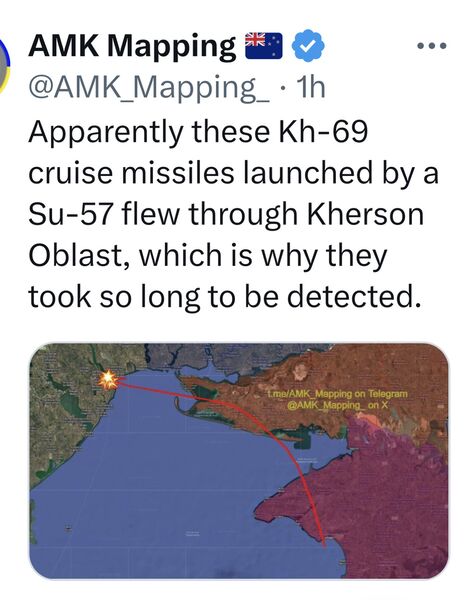Image resolution: width=473 pixels, height=600 pixels.
Task: Click the explosion marker on the map
Action: [x=109, y=379]
